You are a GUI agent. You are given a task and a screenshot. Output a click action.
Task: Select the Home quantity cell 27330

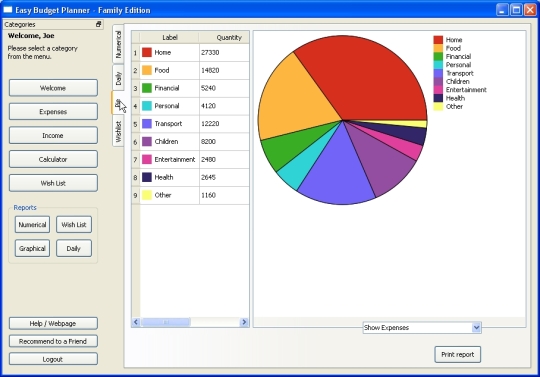[224, 52]
